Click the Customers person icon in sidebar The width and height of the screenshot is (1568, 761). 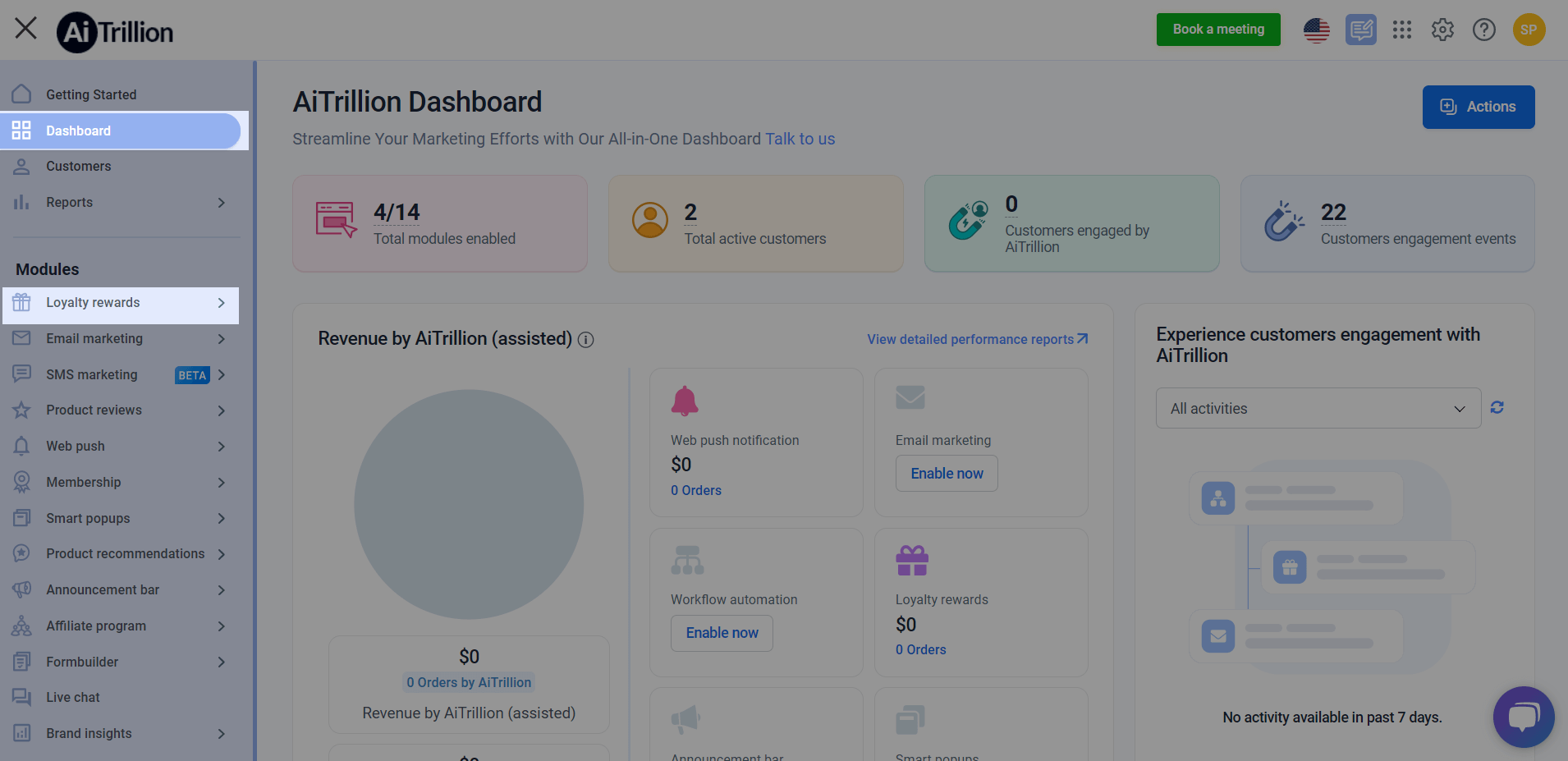pos(22,166)
